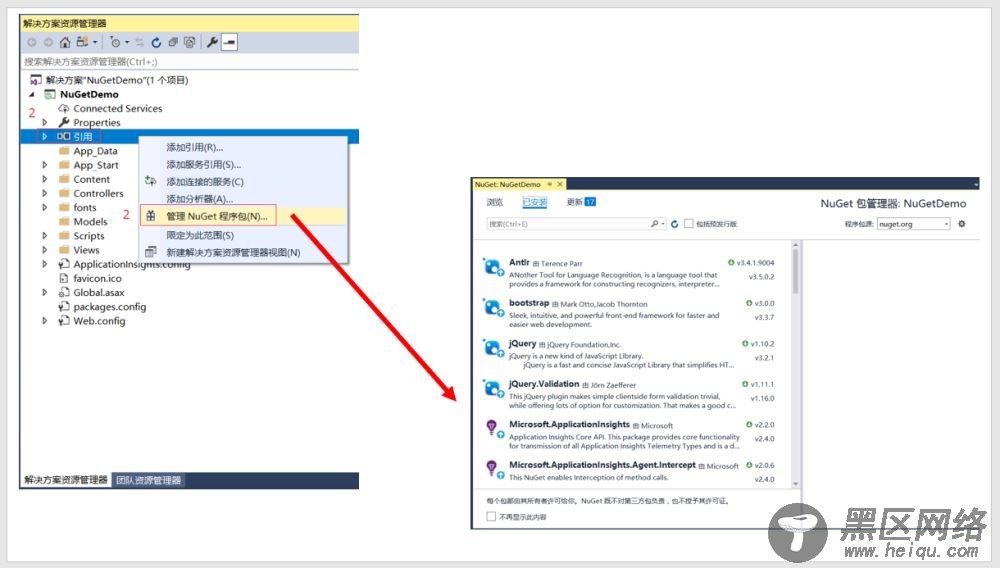Switch to the 已安装 tab
The image size is (1000, 568).
click(534, 202)
